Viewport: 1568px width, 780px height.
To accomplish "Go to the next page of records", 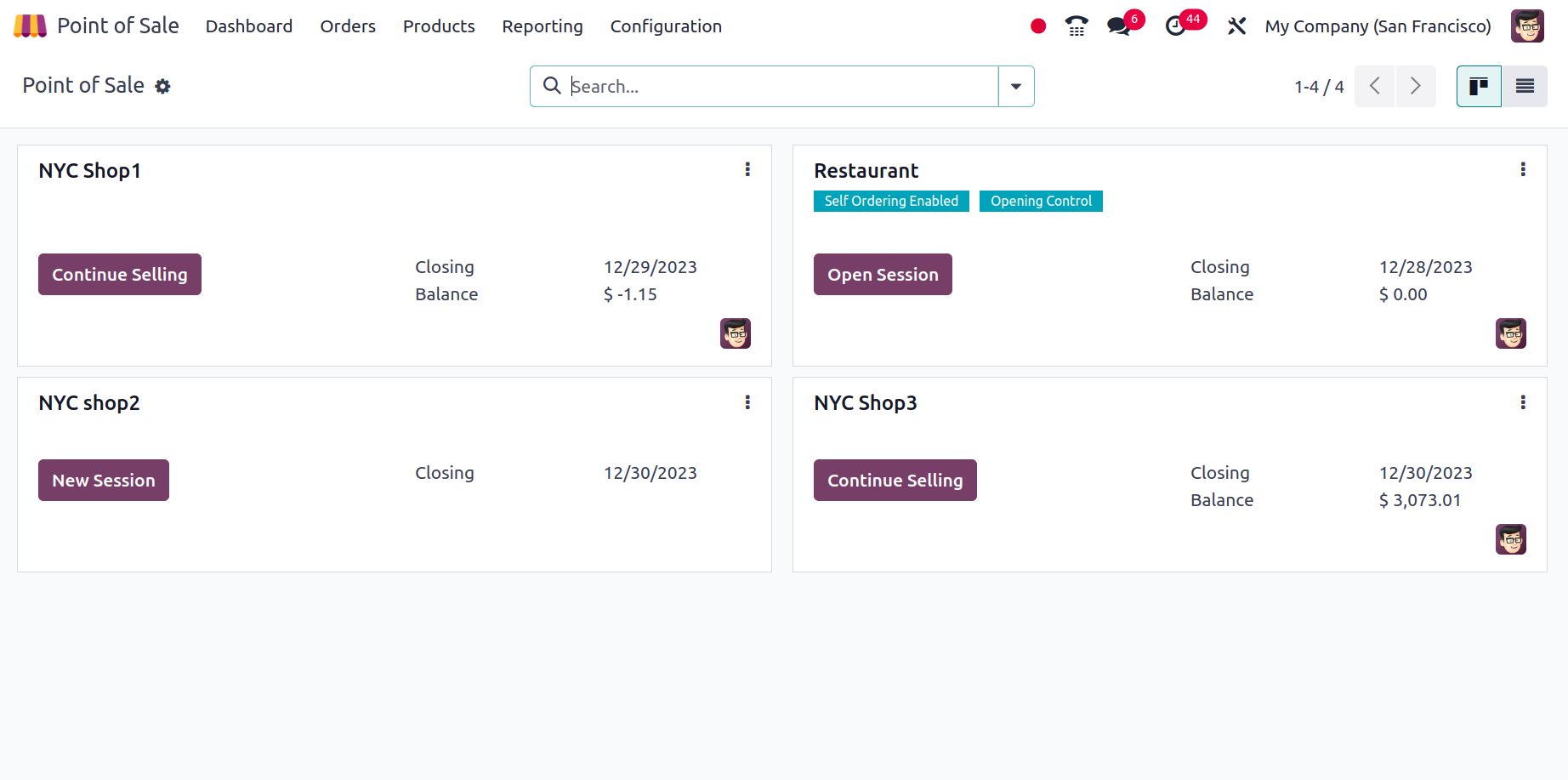I will 1416,86.
